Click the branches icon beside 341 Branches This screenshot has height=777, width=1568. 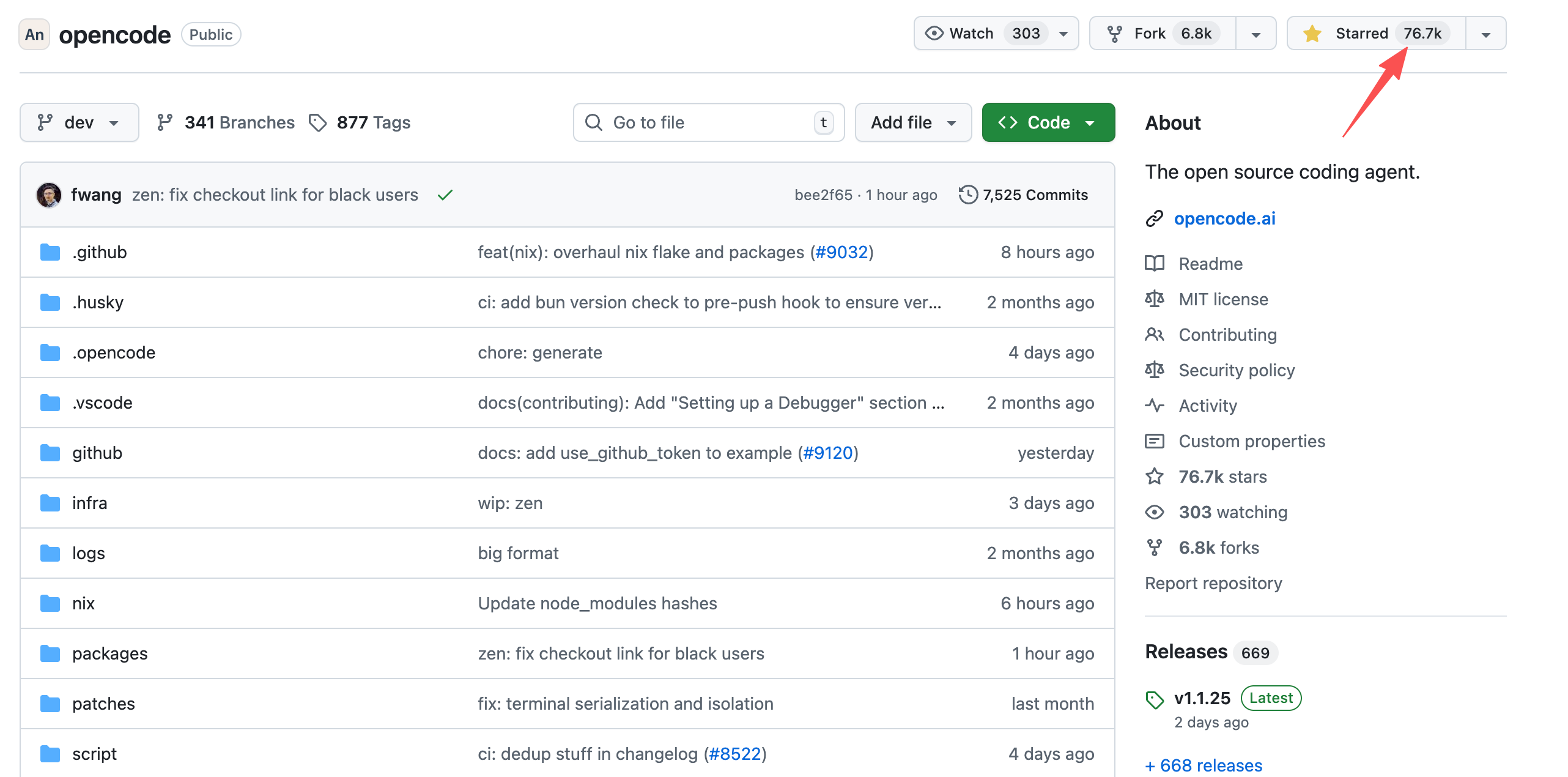point(164,122)
